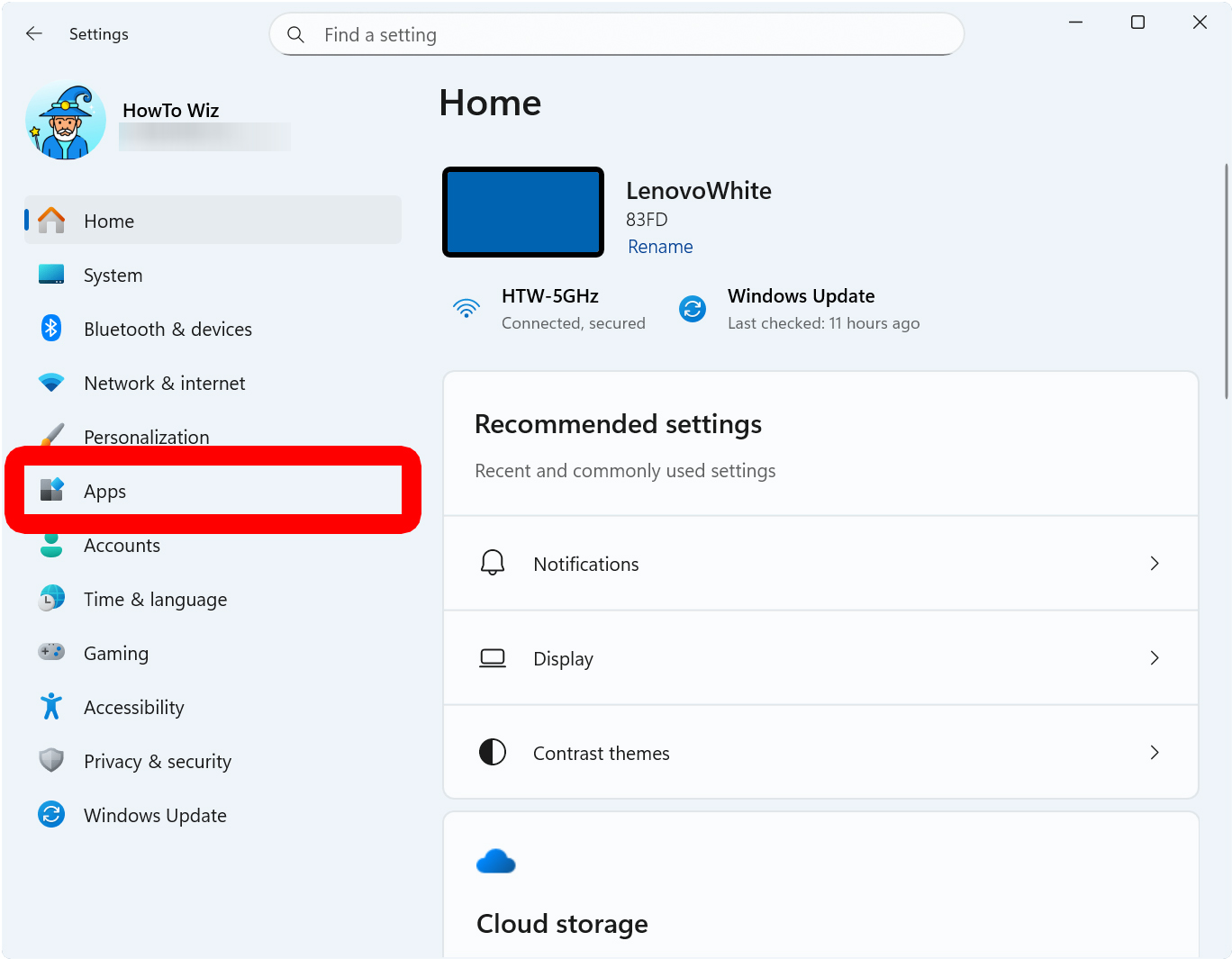Click the Privacy & security shield icon

51,761
